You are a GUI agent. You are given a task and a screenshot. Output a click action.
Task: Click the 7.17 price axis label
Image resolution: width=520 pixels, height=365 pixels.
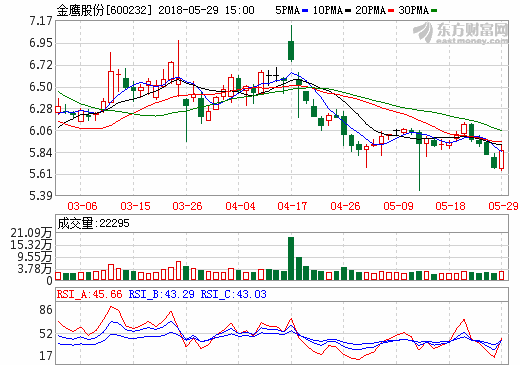[41, 21]
